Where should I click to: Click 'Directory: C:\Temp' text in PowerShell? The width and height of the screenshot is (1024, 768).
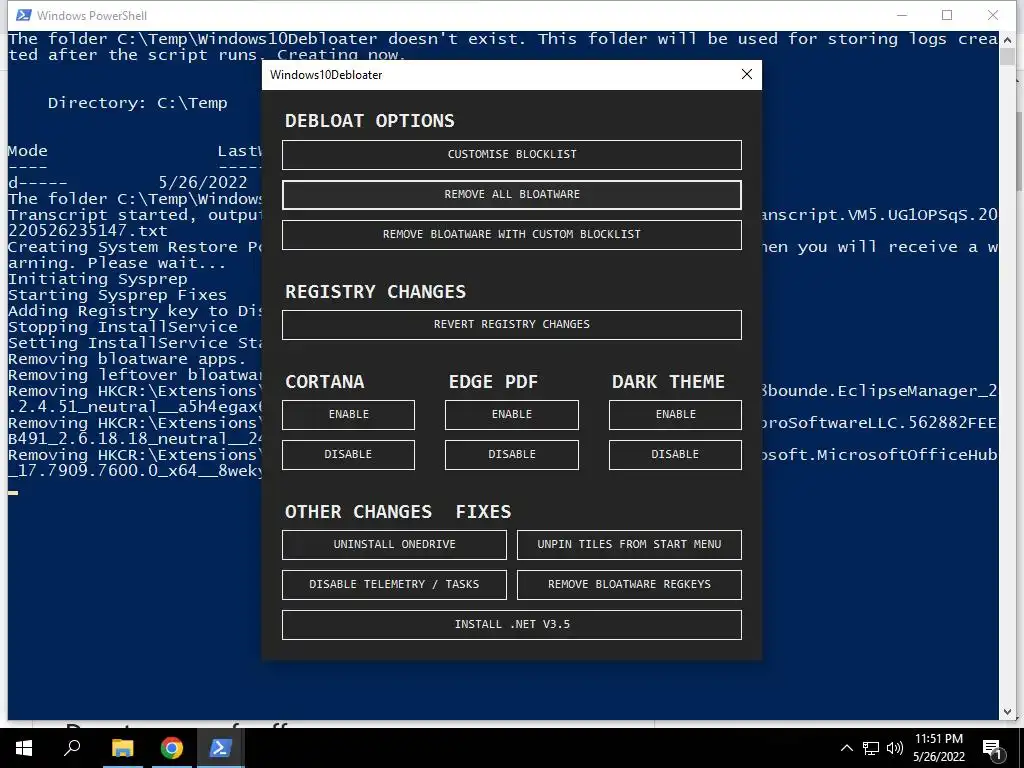[137, 103]
